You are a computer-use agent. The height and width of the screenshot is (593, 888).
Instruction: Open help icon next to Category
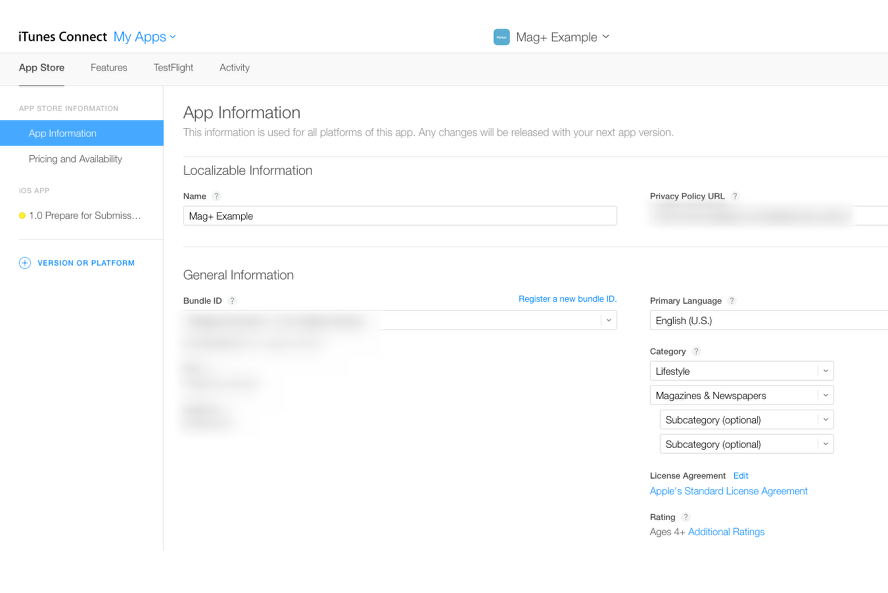696,351
